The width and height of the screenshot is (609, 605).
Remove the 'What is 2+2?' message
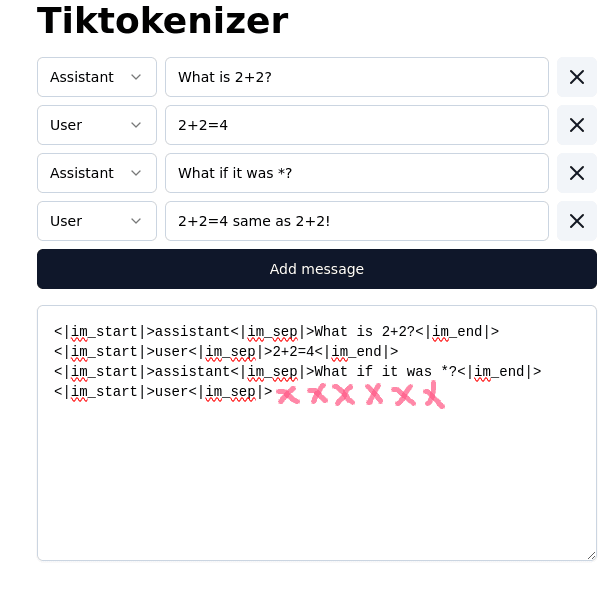point(576,77)
